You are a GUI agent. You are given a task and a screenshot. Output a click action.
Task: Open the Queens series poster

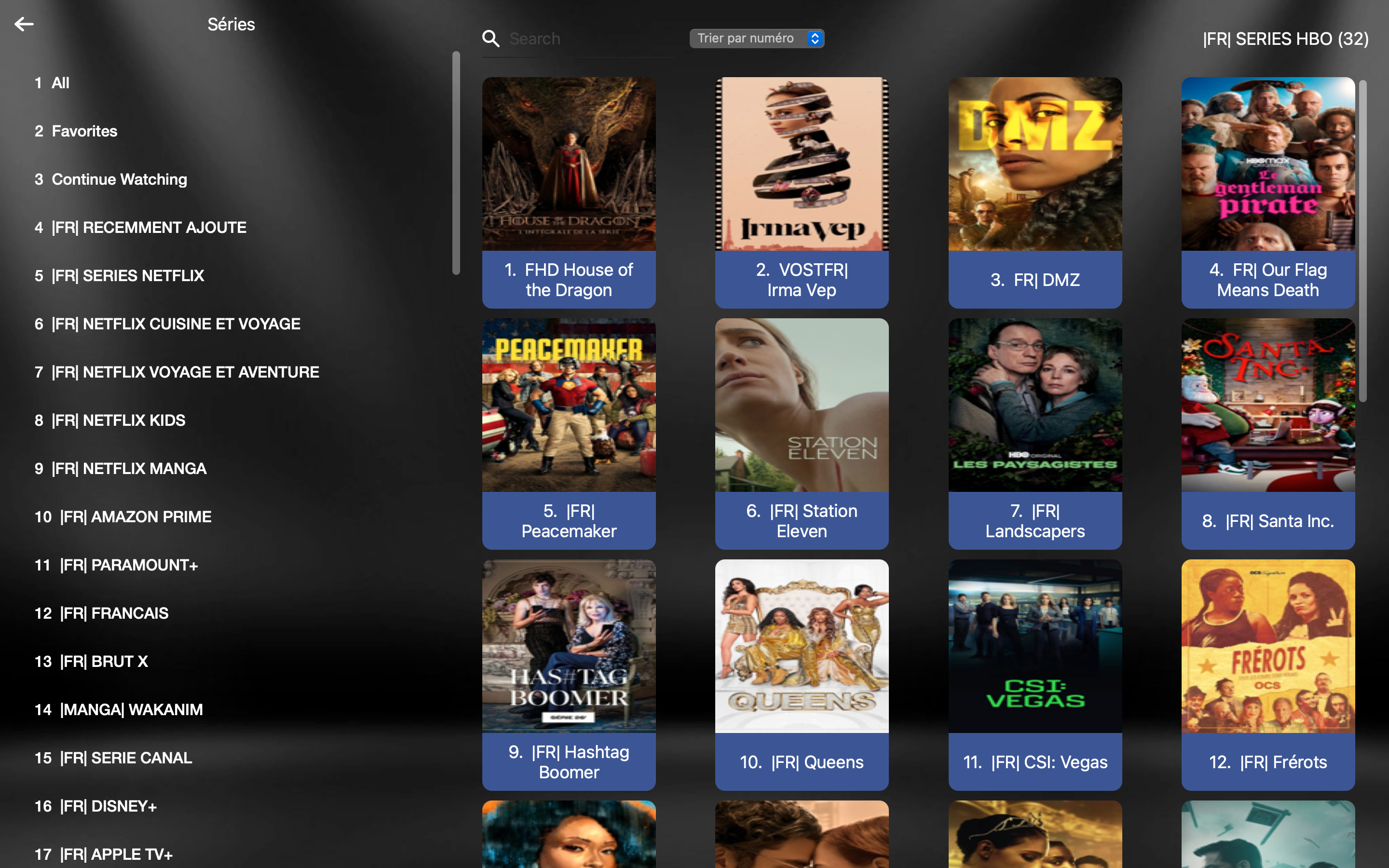[802, 646]
